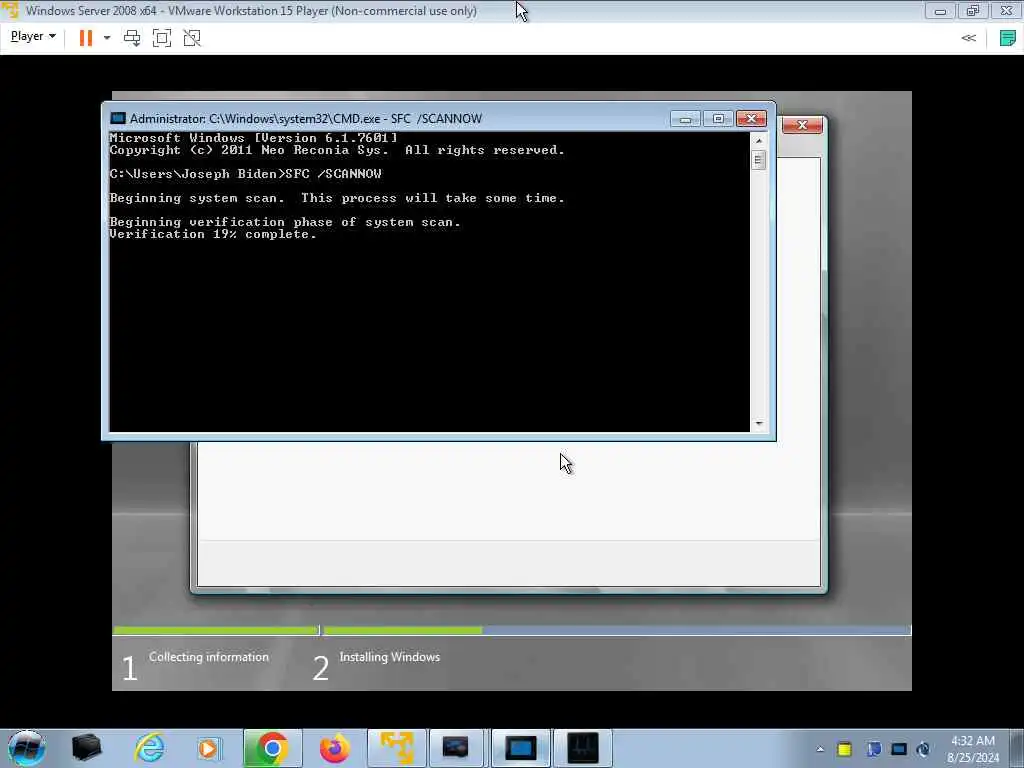Open the blue monitor taskbar app
Screen dimensions: 1024x768
tap(520, 748)
